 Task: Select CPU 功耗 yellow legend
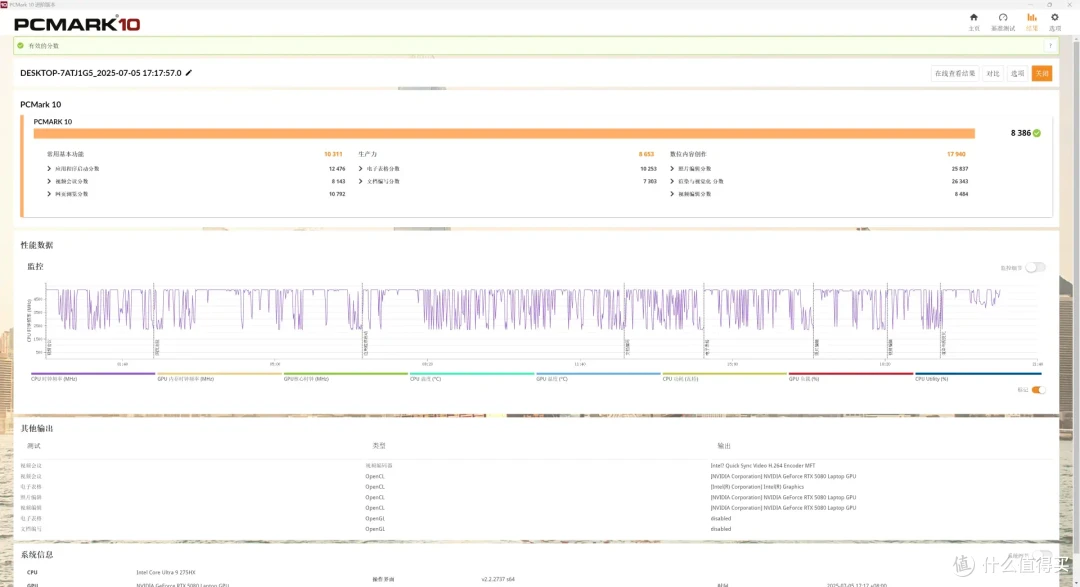(x=725, y=376)
